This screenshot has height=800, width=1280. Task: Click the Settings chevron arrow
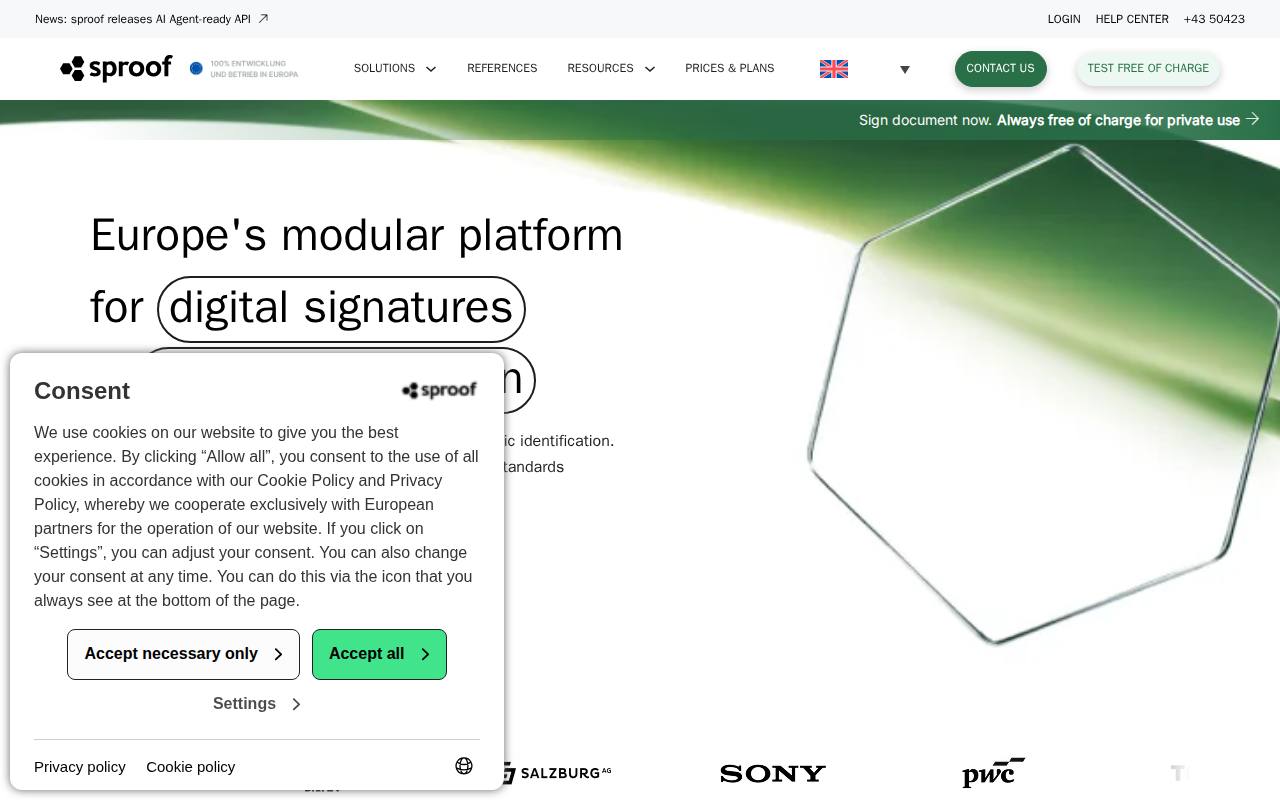pyautogui.click(x=296, y=704)
